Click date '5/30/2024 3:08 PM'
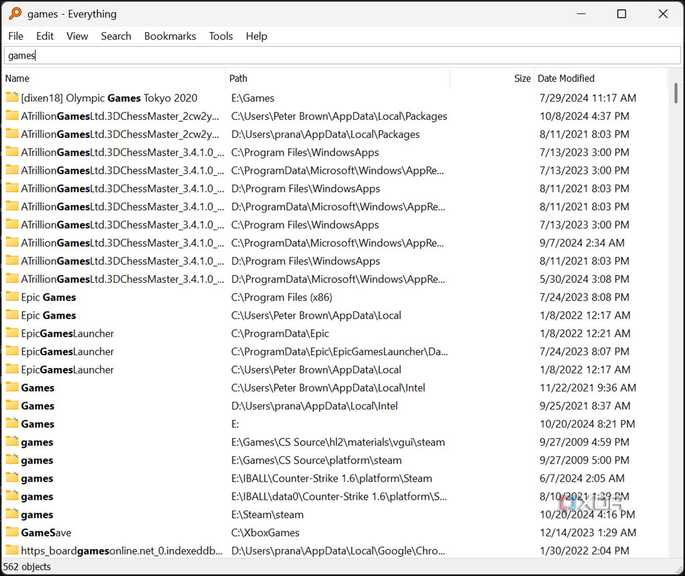 [584, 279]
